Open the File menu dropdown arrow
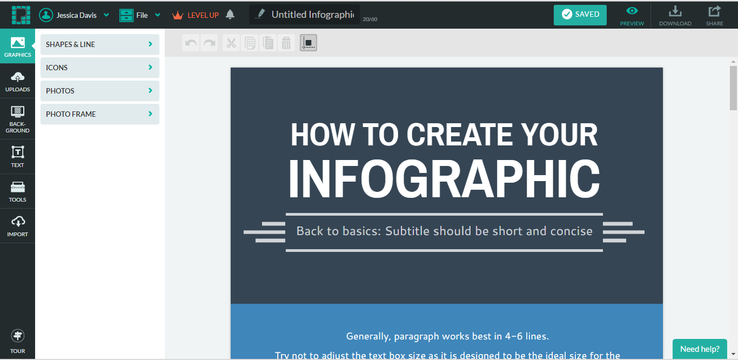 click(157, 15)
